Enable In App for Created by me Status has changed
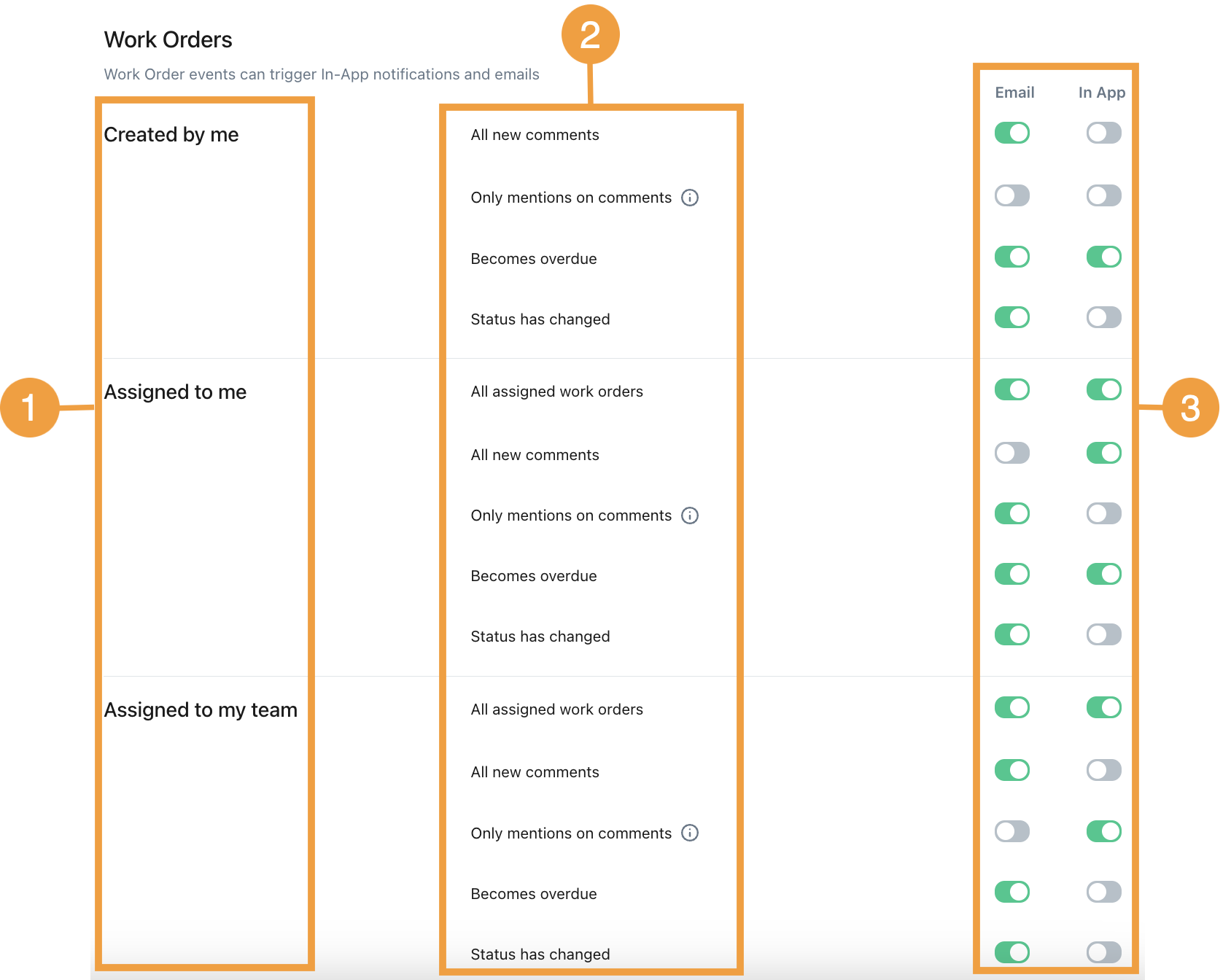Viewport: 1231px width, 980px height. pos(1104,317)
